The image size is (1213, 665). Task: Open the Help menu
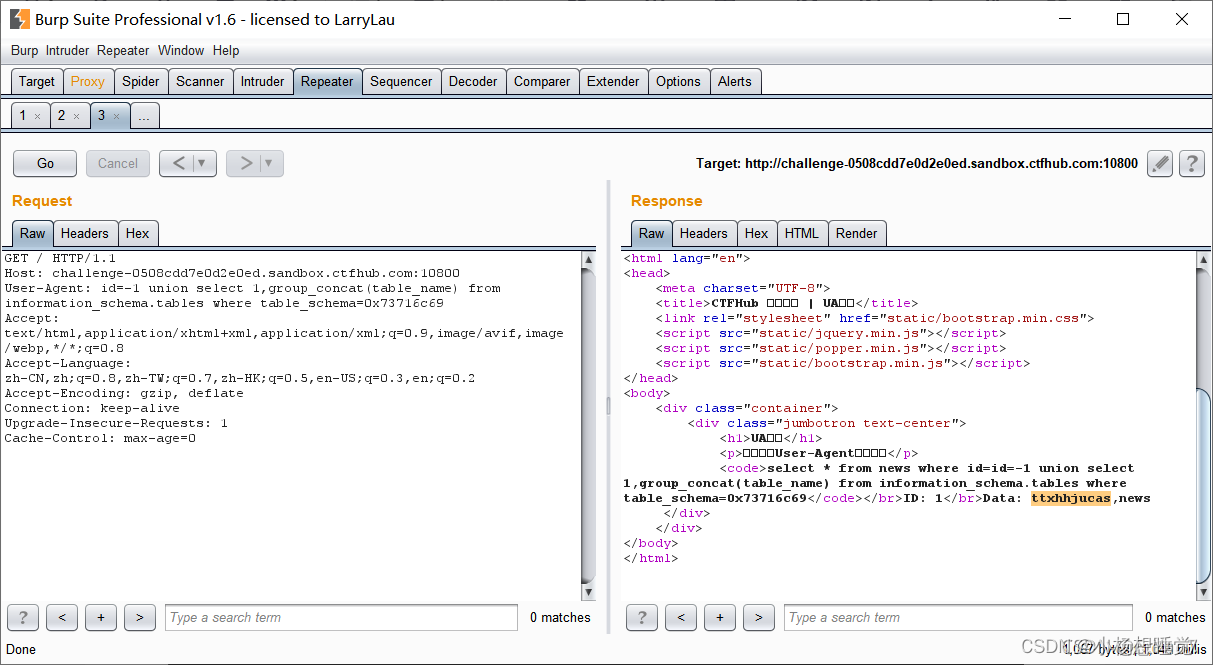point(226,50)
